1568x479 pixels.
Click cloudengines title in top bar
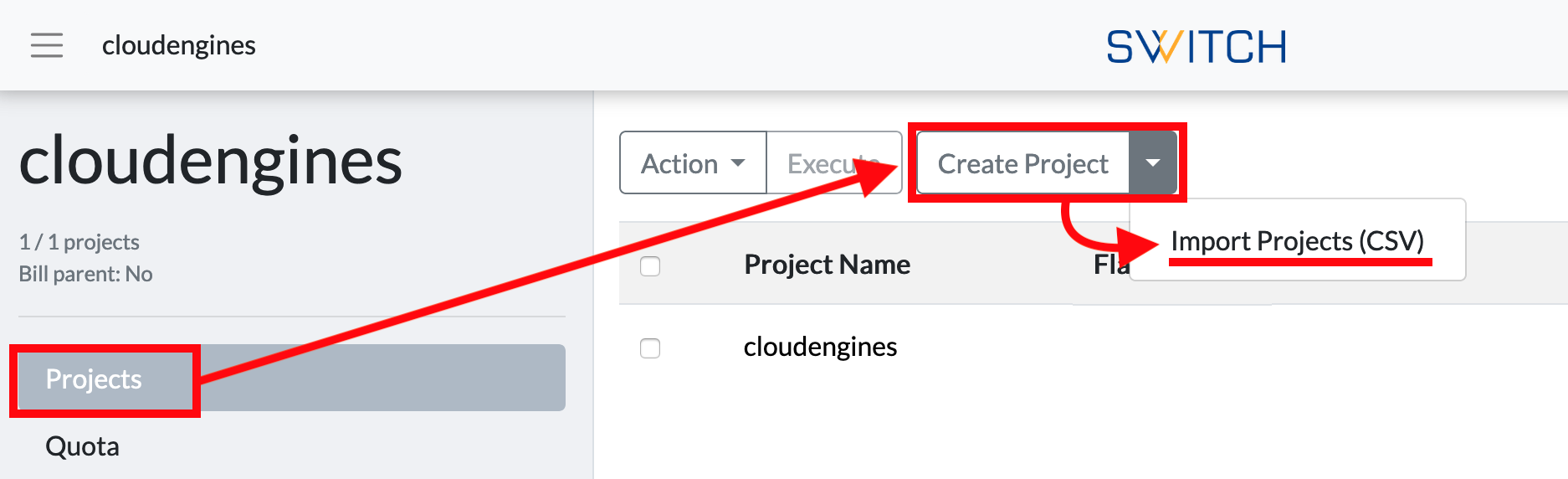(x=179, y=45)
